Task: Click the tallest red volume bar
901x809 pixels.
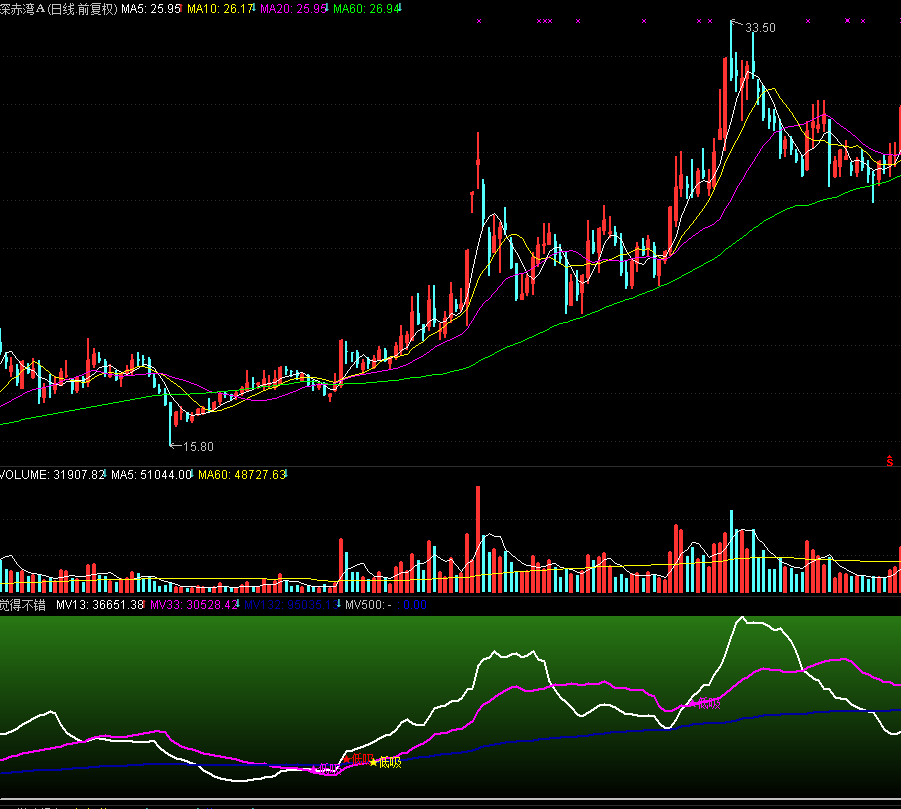Action: [x=478, y=539]
